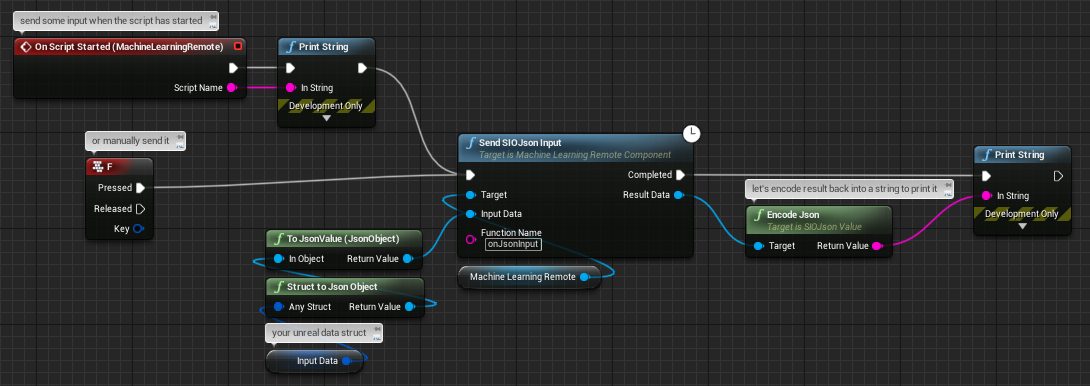Click Target input pin of Send SIOJson Input

pos(471,195)
